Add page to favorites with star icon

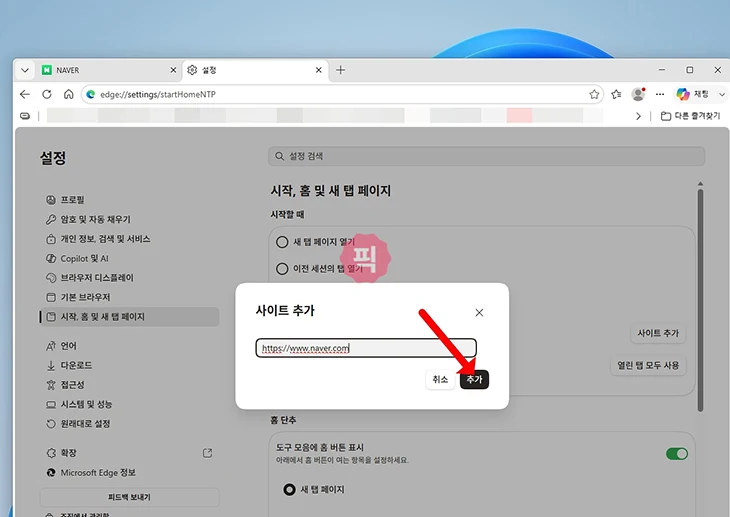[x=594, y=95]
